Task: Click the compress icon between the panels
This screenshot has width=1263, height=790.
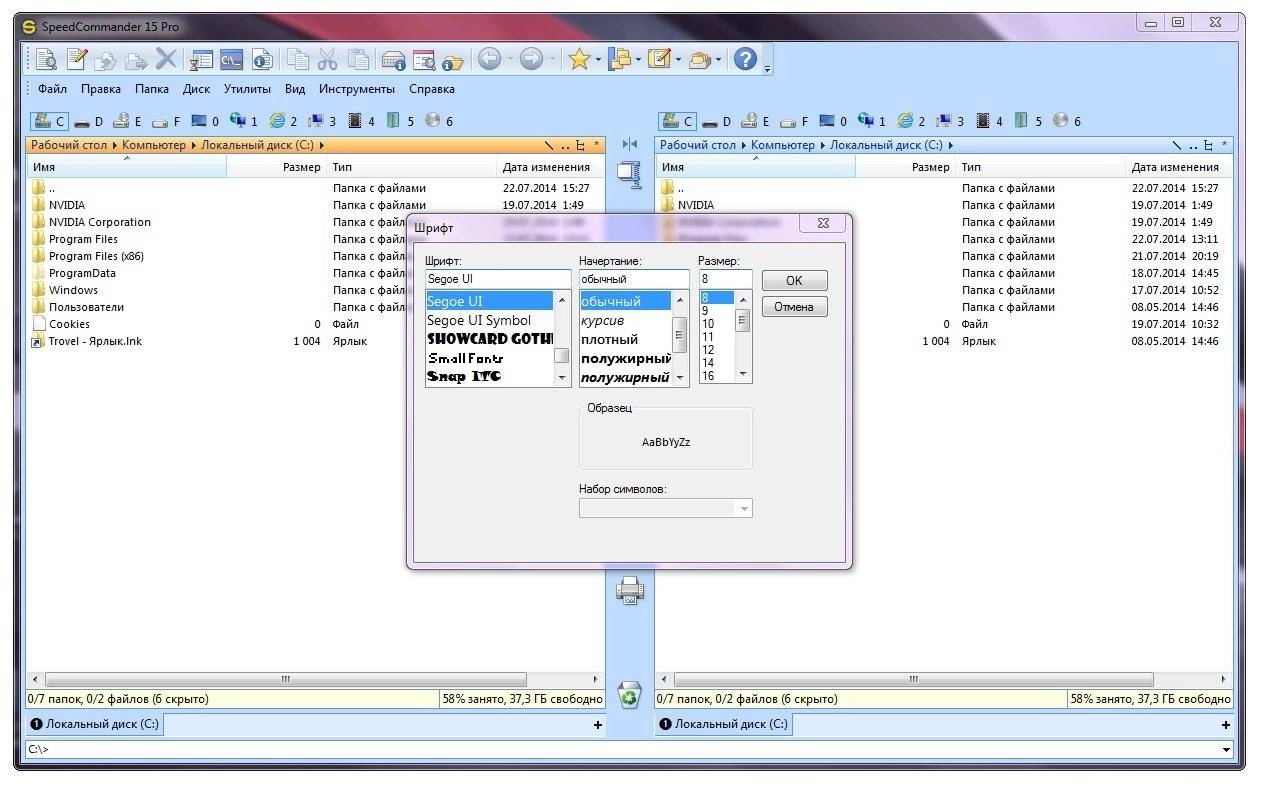Action: tap(630, 174)
